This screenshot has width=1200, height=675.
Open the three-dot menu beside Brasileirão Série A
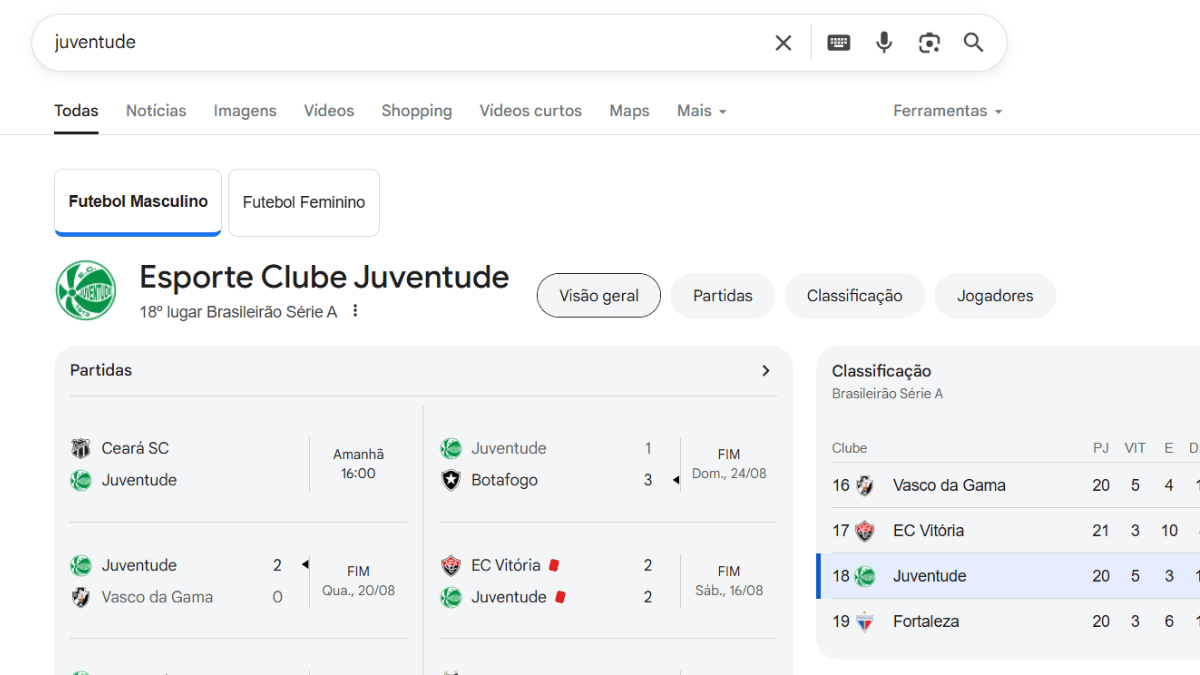tap(355, 311)
